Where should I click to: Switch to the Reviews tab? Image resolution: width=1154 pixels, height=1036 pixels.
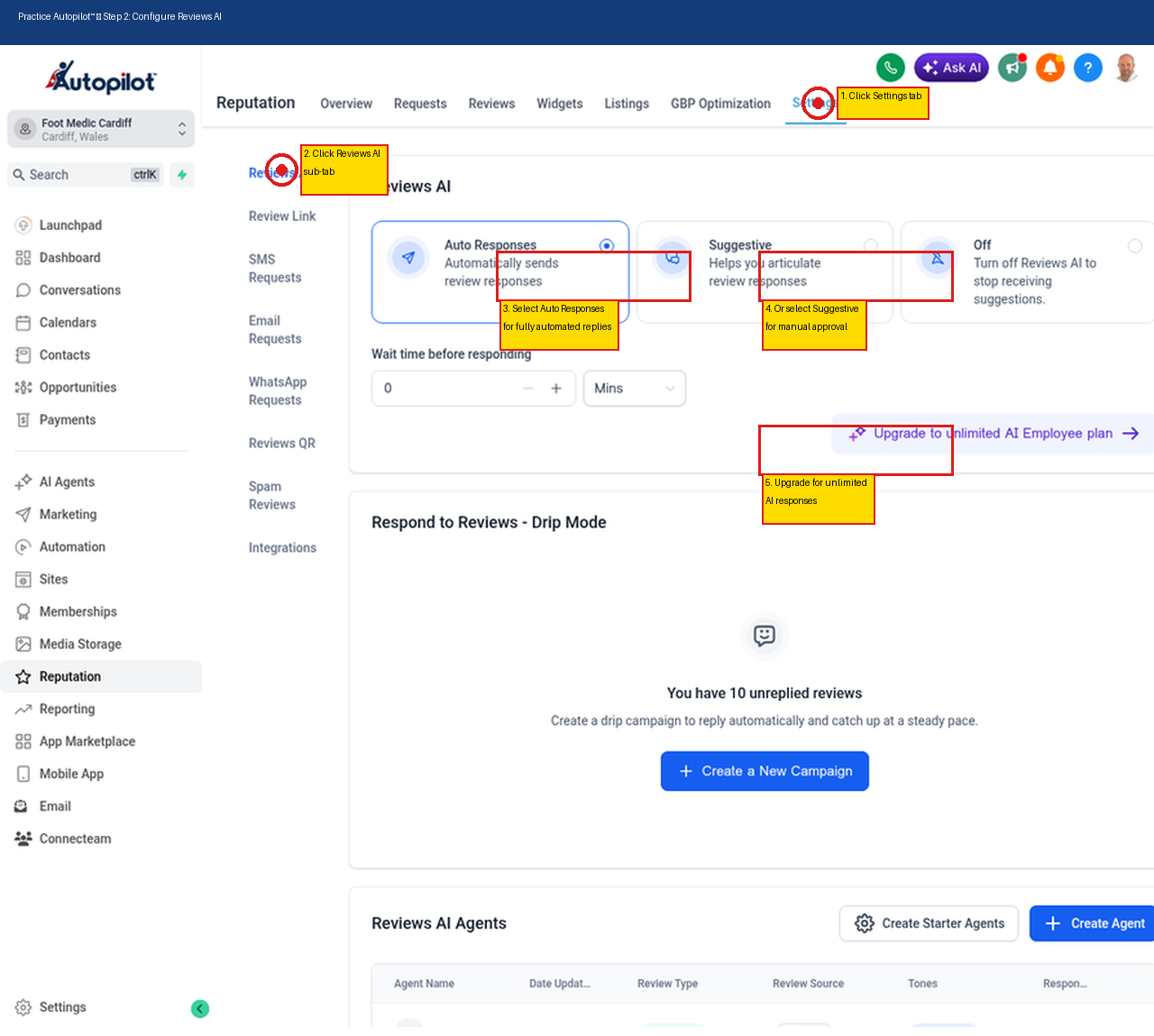[491, 104]
